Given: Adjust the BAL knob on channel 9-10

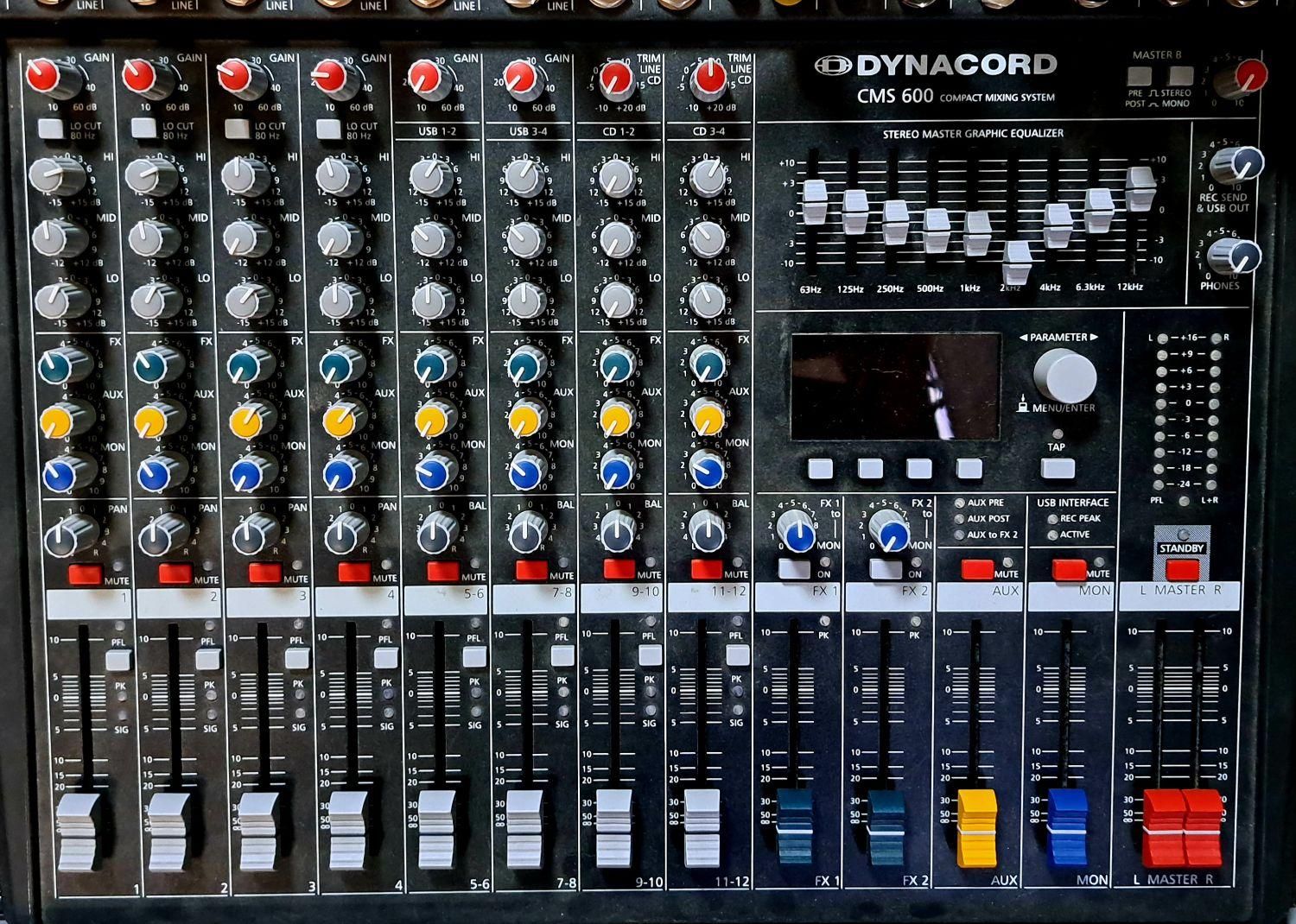Looking at the screenshot, I should pyautogui.click(x=616, y=532).
